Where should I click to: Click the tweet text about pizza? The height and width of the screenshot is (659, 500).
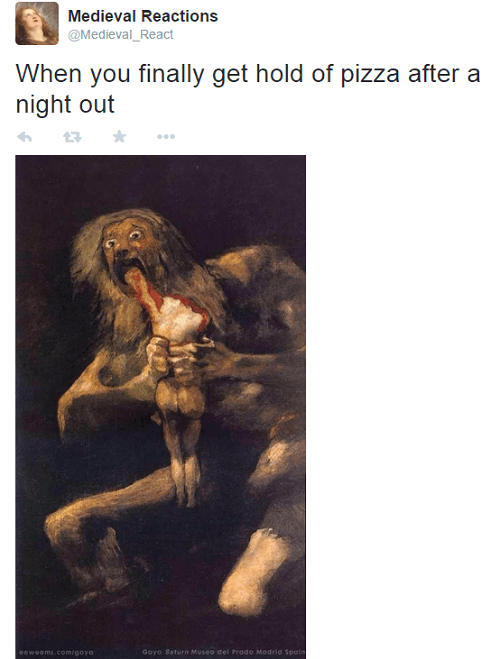point(248,89)
